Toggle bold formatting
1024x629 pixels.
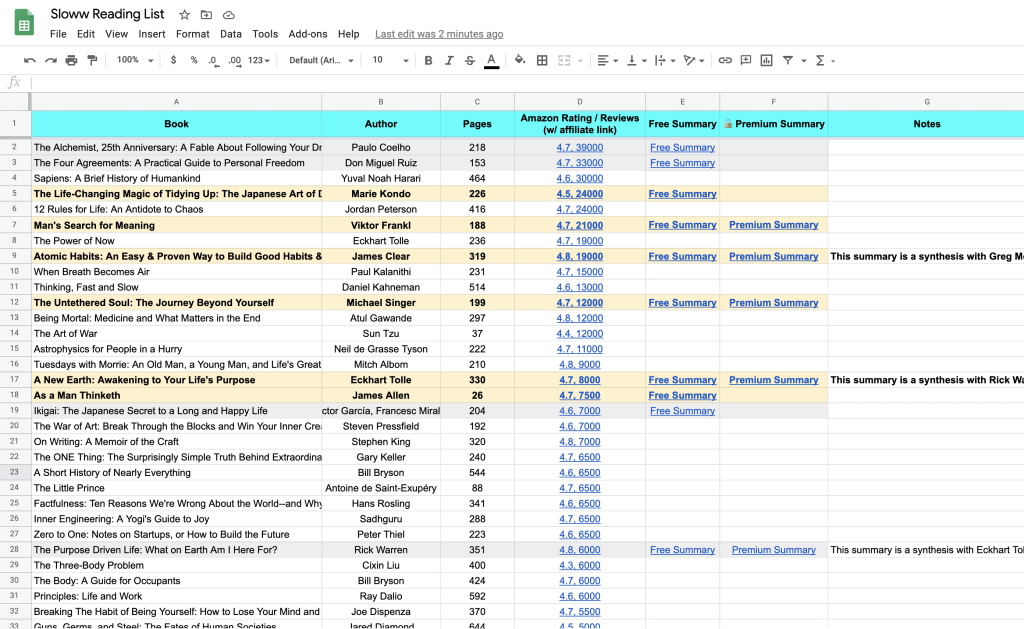pos(428,60)
